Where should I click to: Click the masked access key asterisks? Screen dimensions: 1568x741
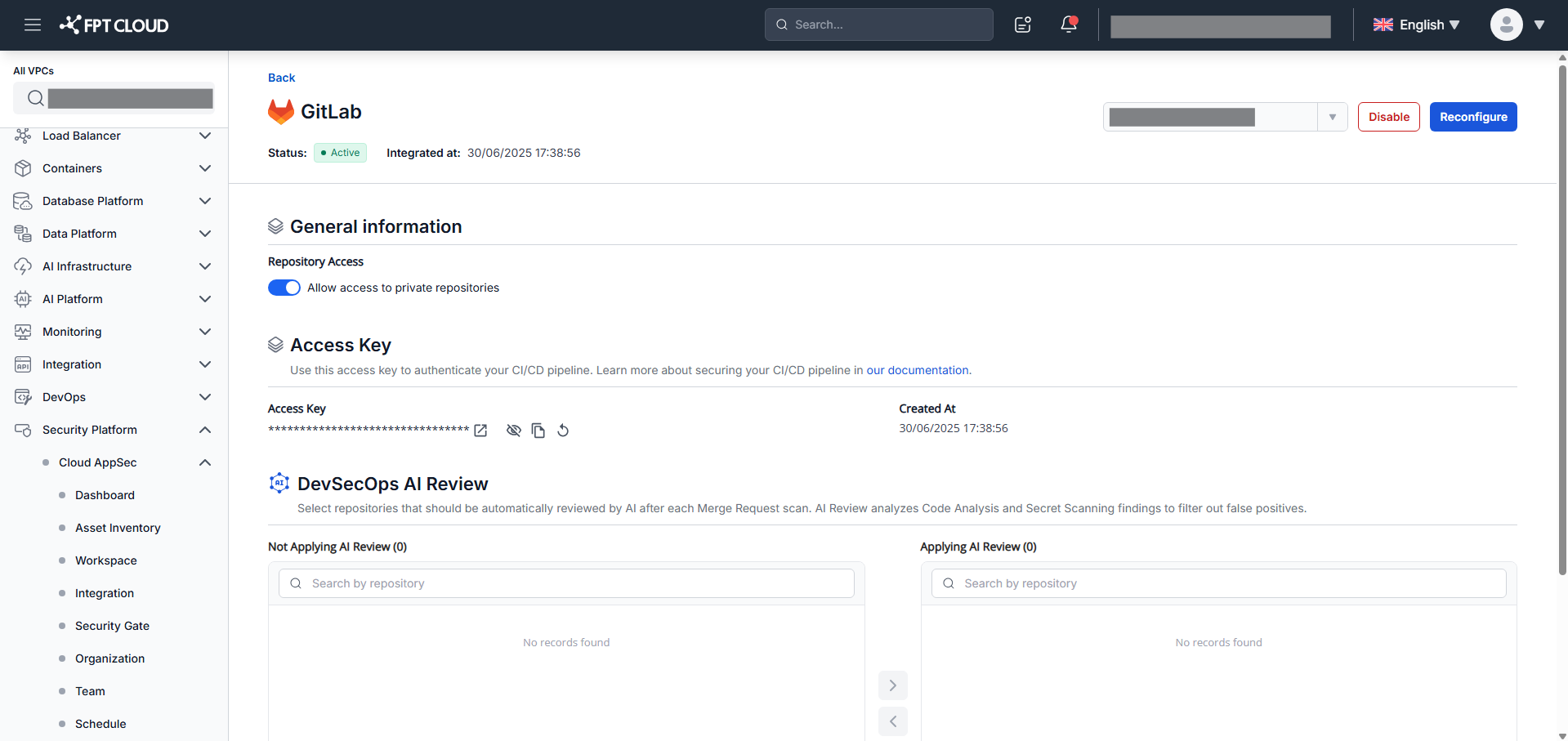click(x=369, y=430)
